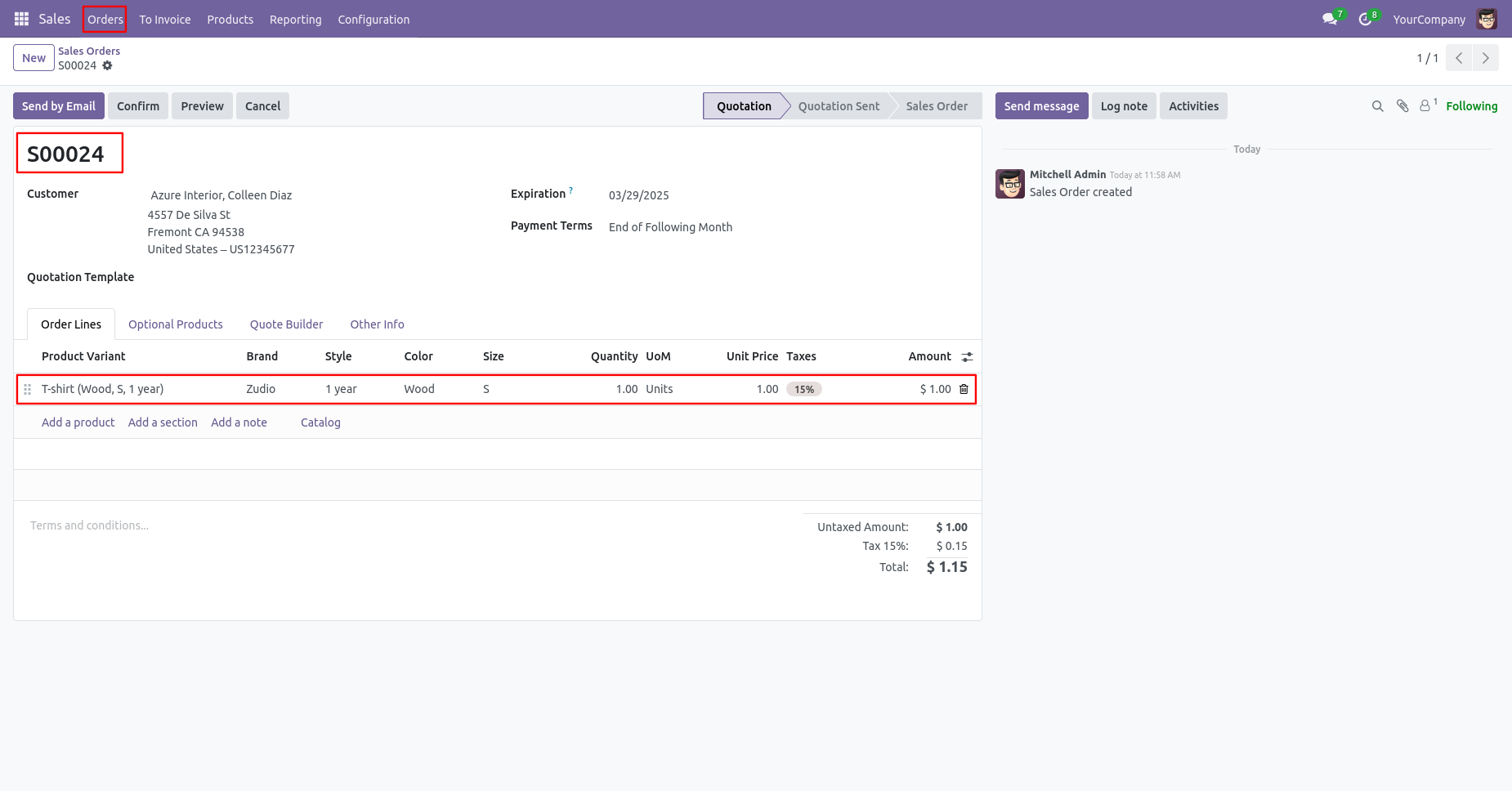The height and width of the screenshot is (791, 1512).
Task: Go to the next record arrow
Action: (x=1486, y=58)
